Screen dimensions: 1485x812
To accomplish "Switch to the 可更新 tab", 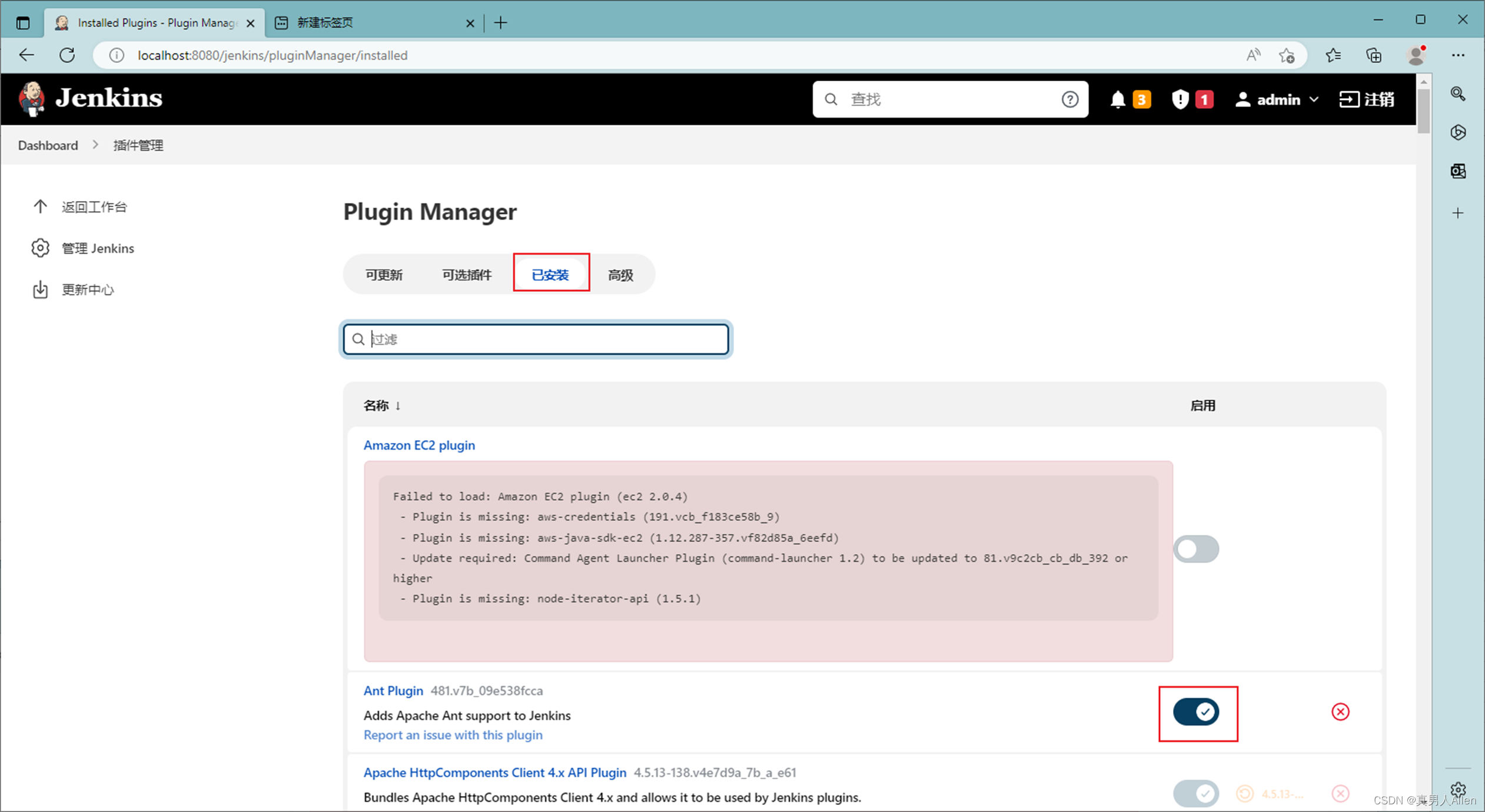I will coord(384,274).
